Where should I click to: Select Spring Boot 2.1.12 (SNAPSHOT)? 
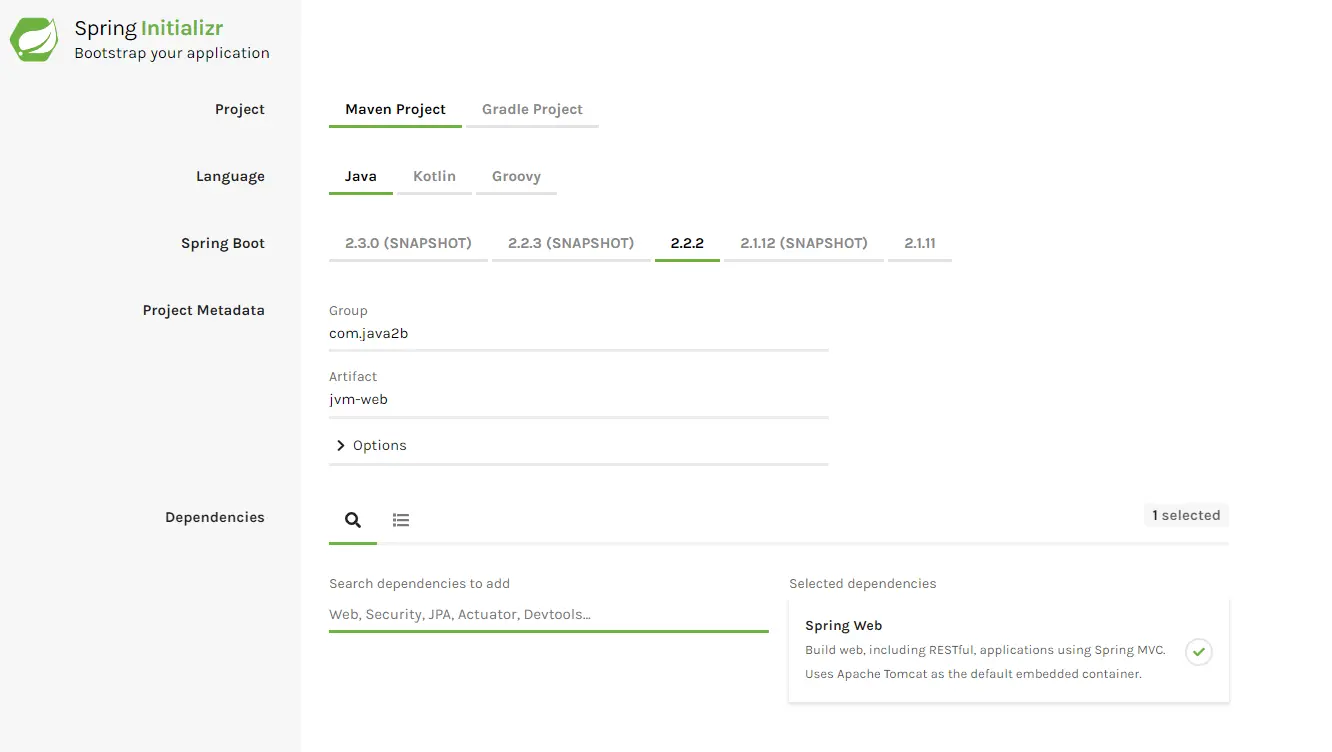coord(804,244)
